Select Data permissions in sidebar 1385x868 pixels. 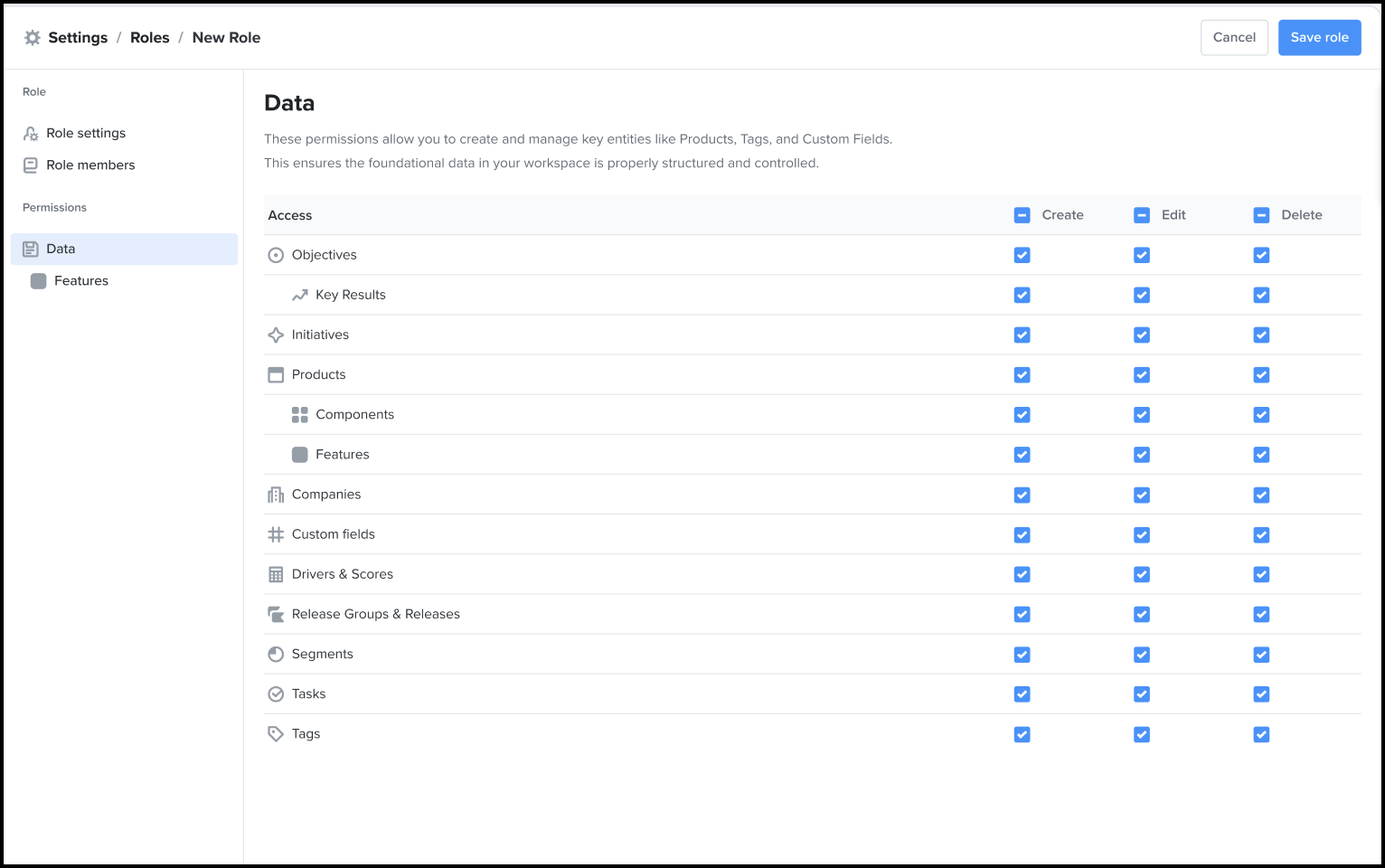tap(124, 249)
